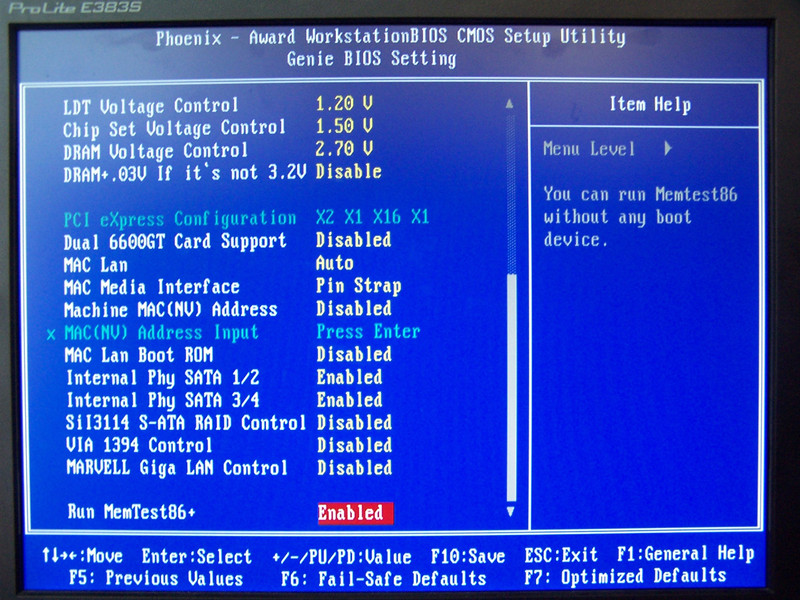The height and width of the screenshot is (600, 800).
Task: Open LDT Voltage Control 1.20 V value
Action: (x=344, y=104)
